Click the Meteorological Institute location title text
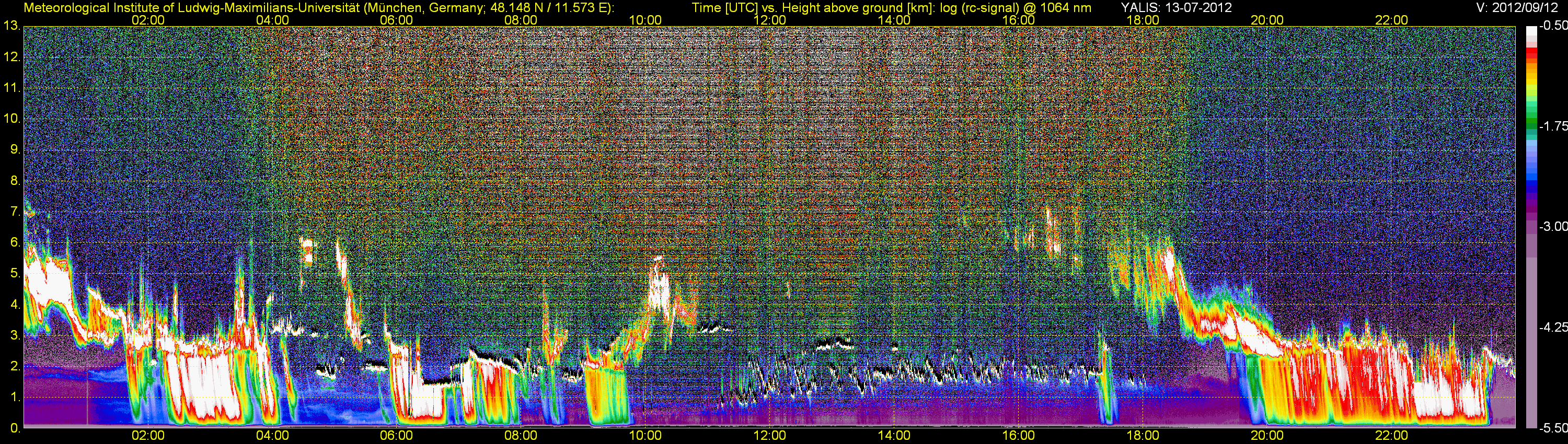The height and width of the screenshot is (444, 1568). [x=319, y=8]
